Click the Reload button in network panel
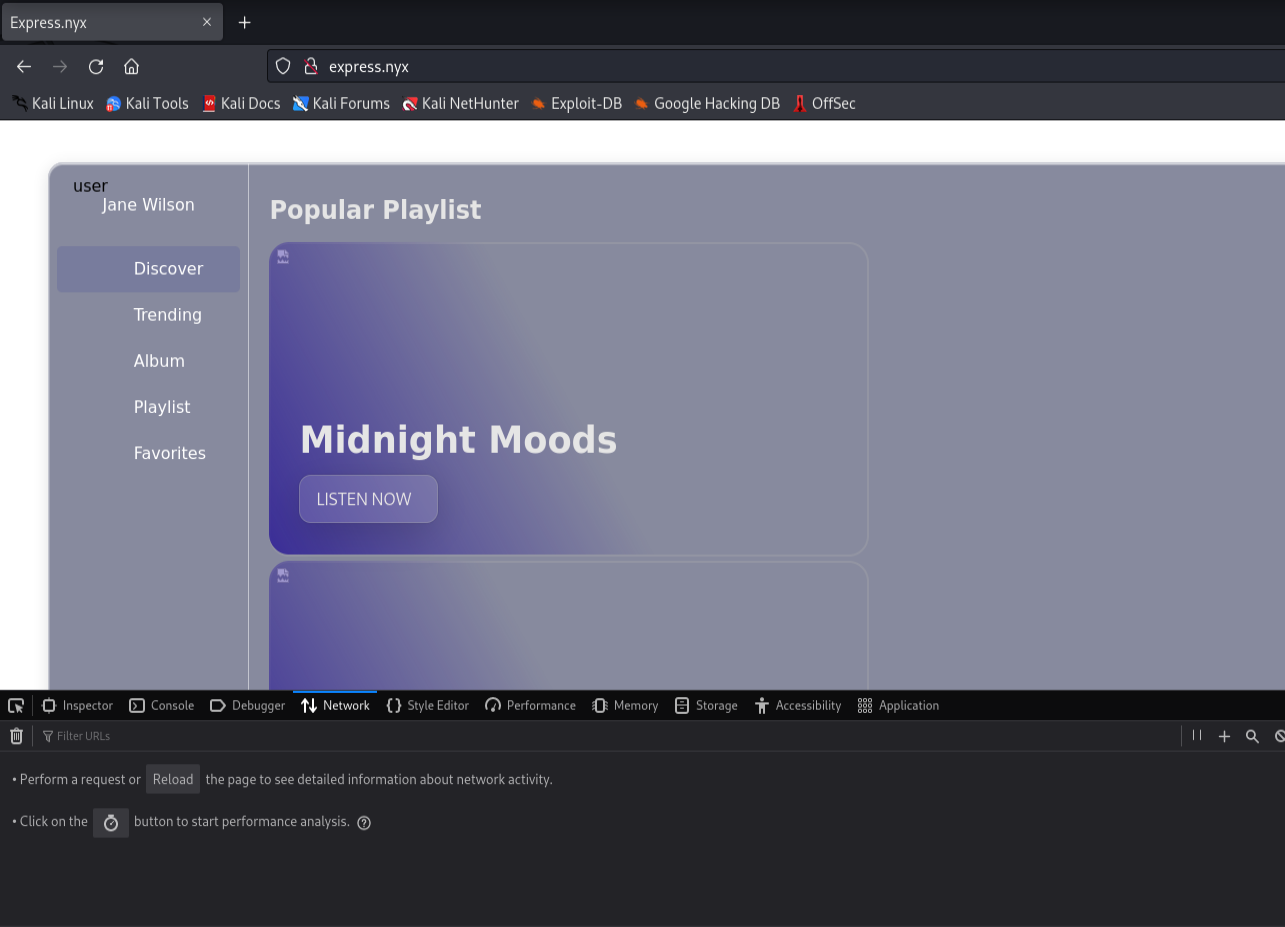 (x=173, y=779)
